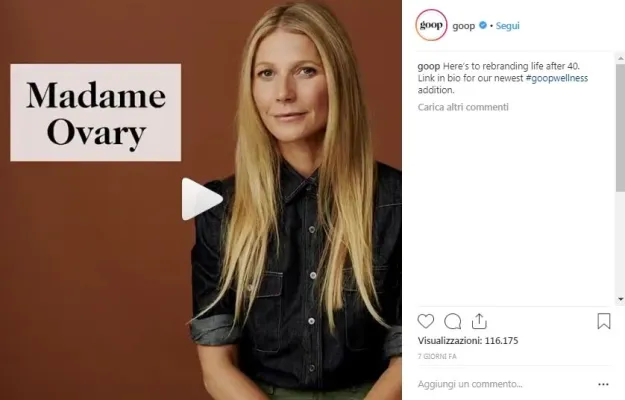Click the goop username in the caption
The height and width of the screenshot is (400, 625).
(x=428, y=66)
